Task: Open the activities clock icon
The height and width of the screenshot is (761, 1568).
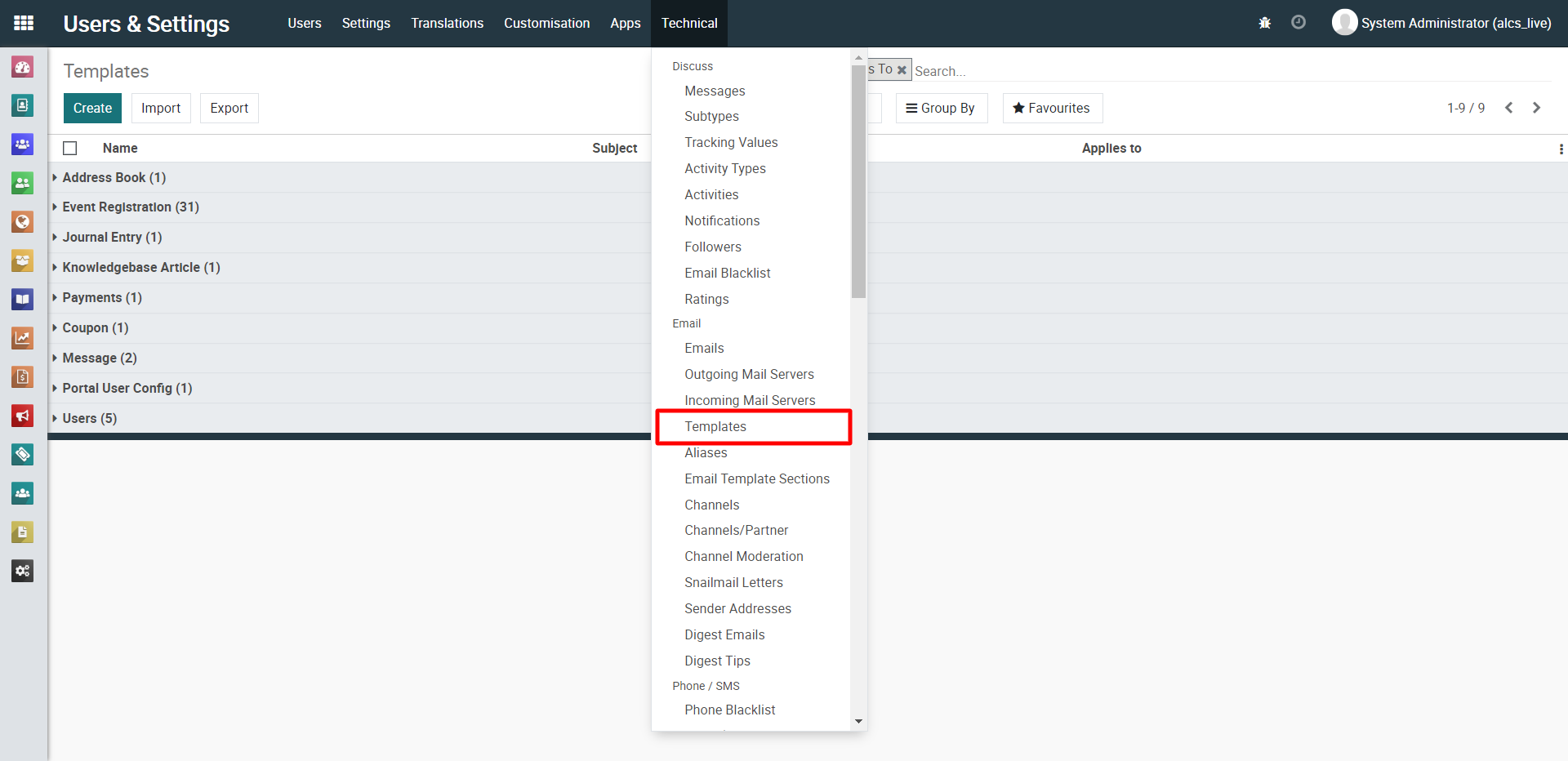Action: pos(1298,23)
